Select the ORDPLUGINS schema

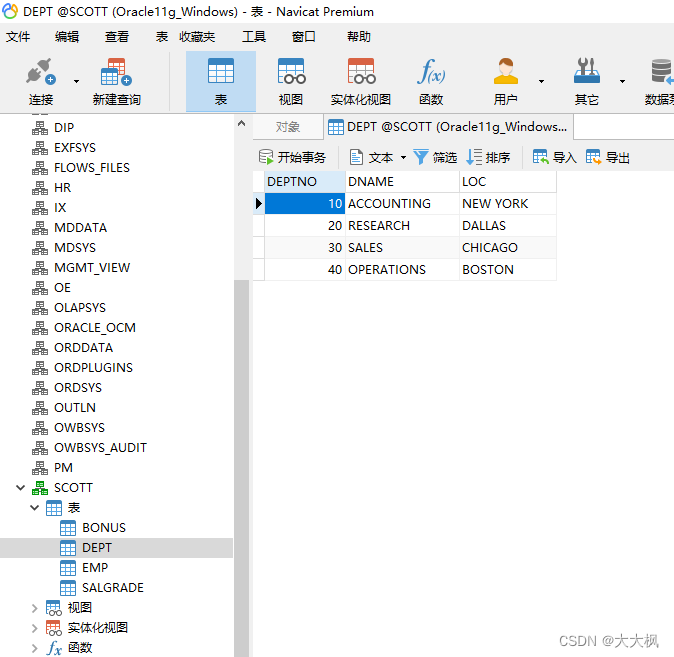[93, 368]
